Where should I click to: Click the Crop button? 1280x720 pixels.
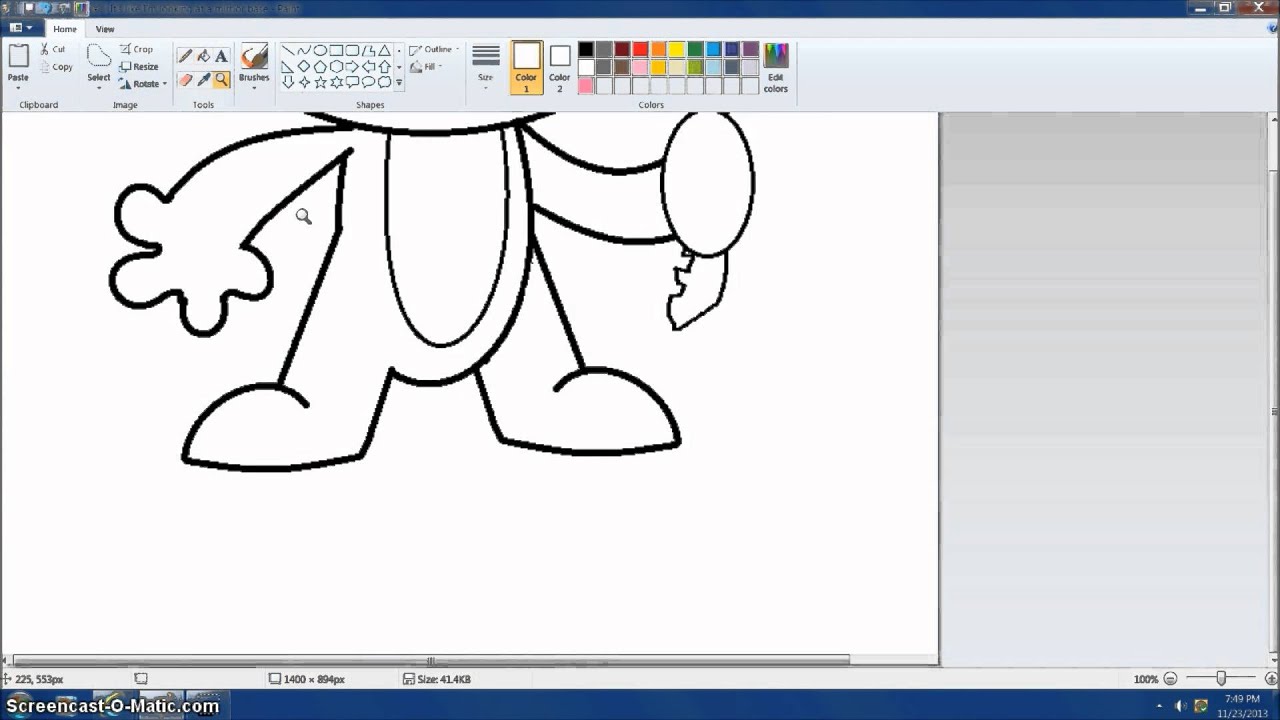tap(136, 49)
